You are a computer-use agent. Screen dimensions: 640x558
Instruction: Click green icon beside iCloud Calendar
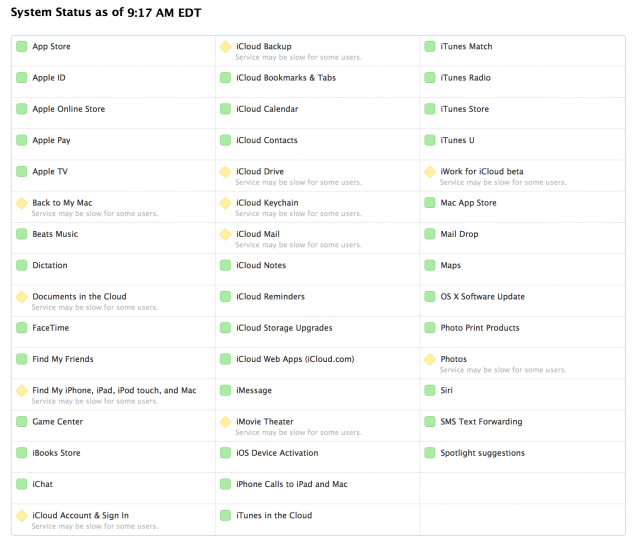(225, 109)
